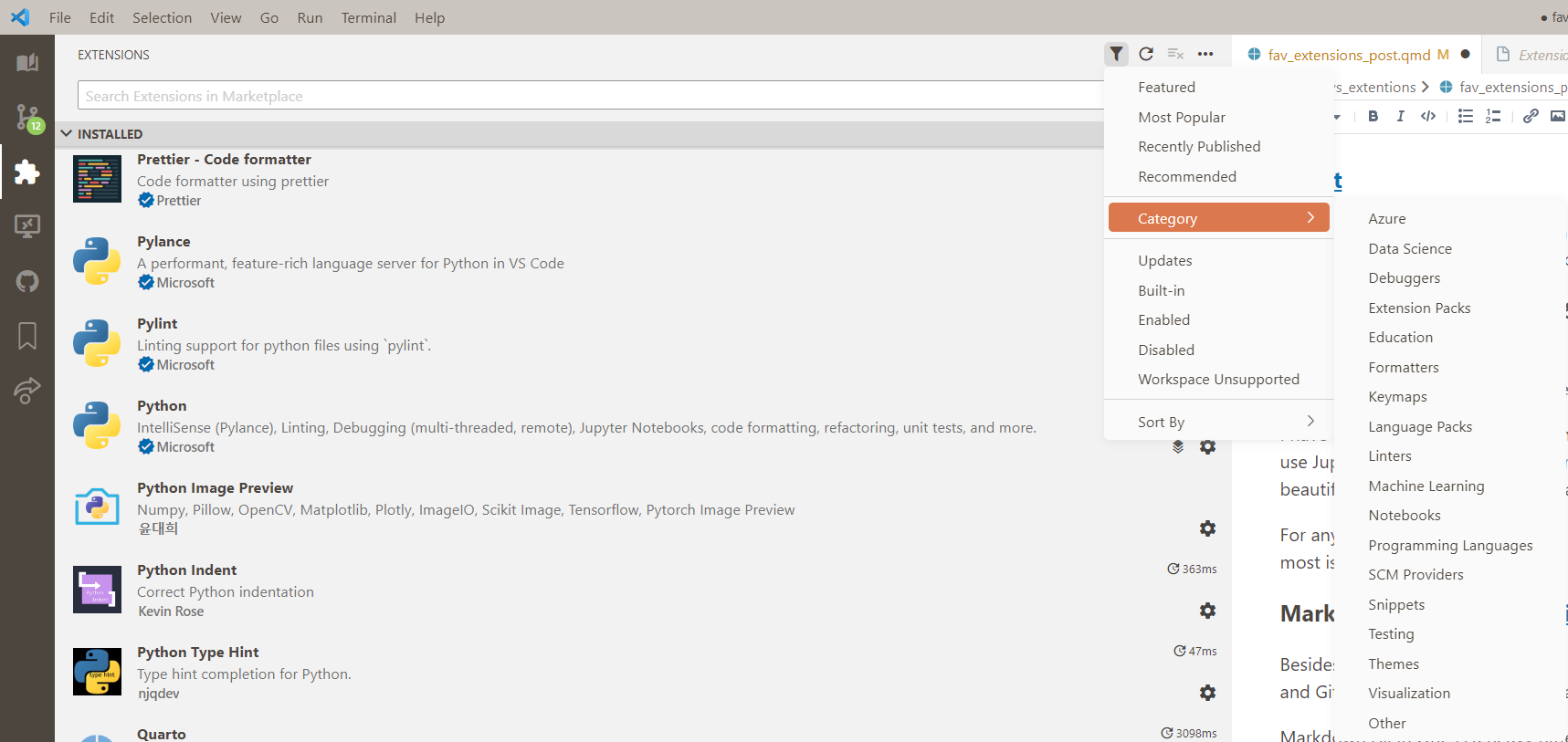Open the Source Control view
This screenshot has width=1568, height=742.
[27, 117]
